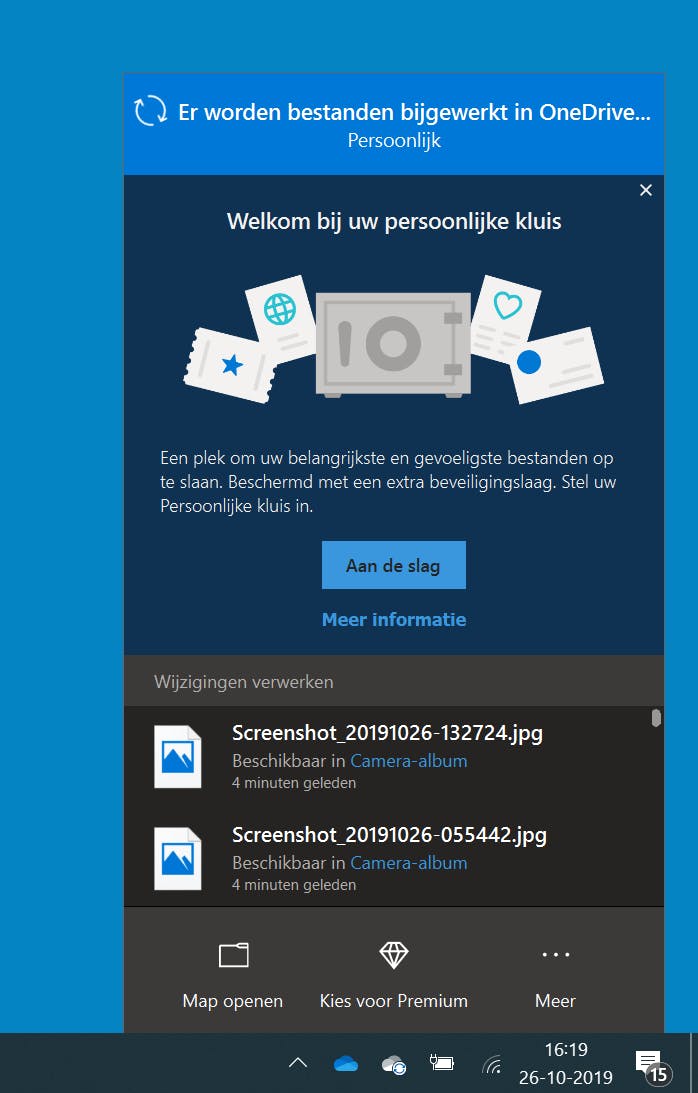Click the taskbar clock showing 16:19
Image resolution: width=698 pixels, height=1093 pixels.
pyautogui.click(x=566, y=1049)
